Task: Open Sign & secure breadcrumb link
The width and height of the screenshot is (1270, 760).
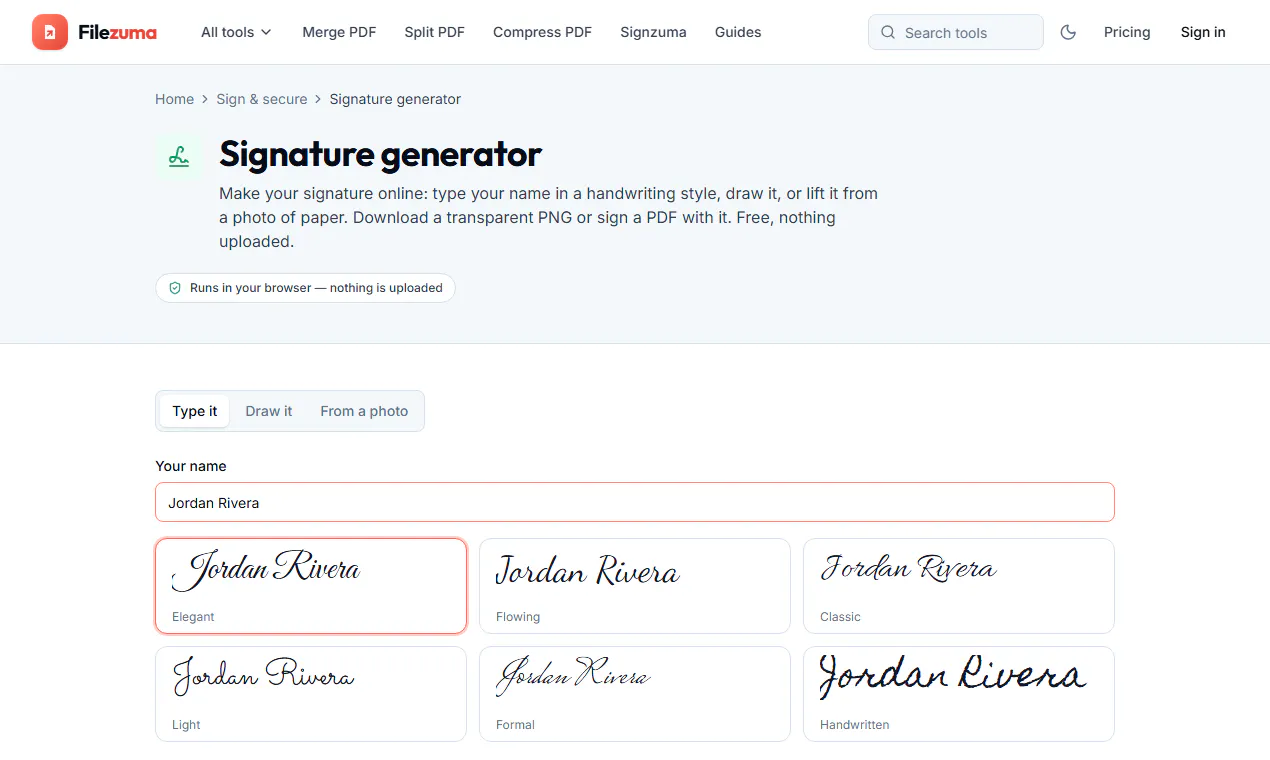Action: (x=262, y=99)
